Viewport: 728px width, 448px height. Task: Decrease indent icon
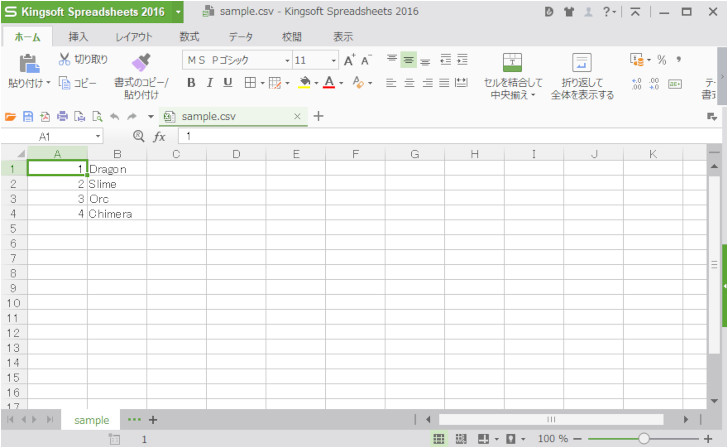(x=446, y=59)
